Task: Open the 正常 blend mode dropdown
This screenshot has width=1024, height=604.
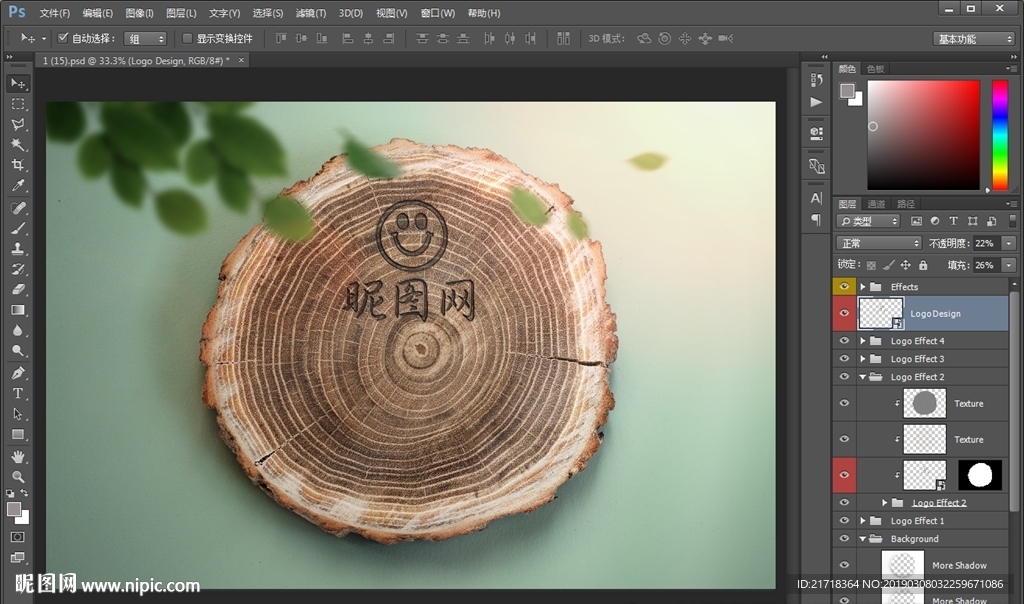Action: (879, 244)
